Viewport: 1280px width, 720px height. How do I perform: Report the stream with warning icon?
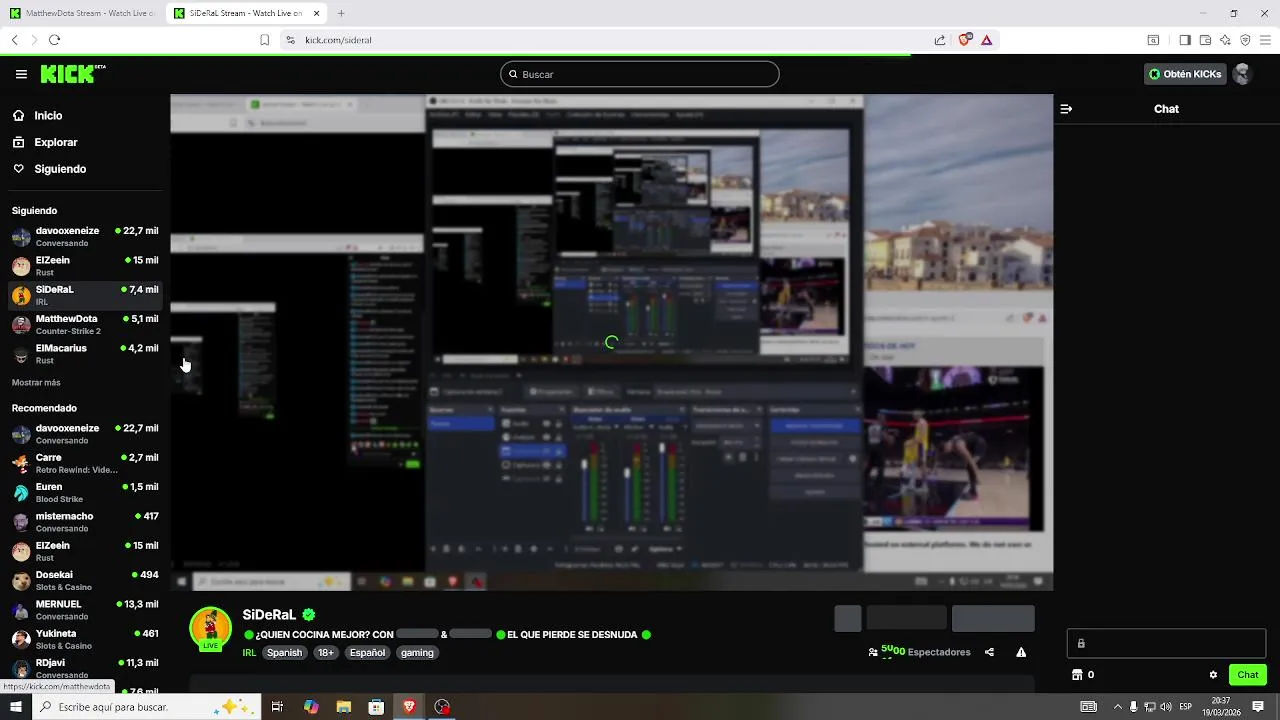[x=1021, y=652]
